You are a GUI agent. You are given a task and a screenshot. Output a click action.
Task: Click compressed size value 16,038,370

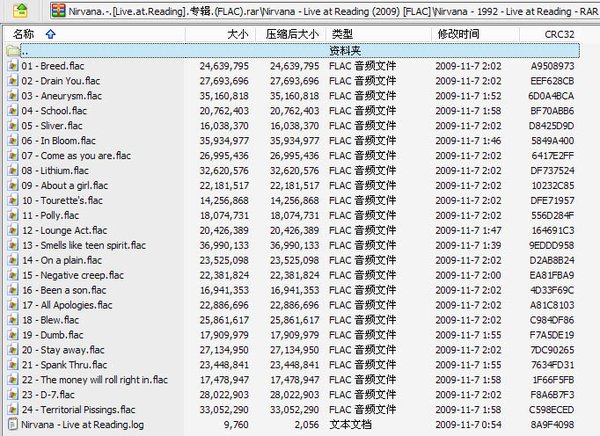[x=295, y=126]
